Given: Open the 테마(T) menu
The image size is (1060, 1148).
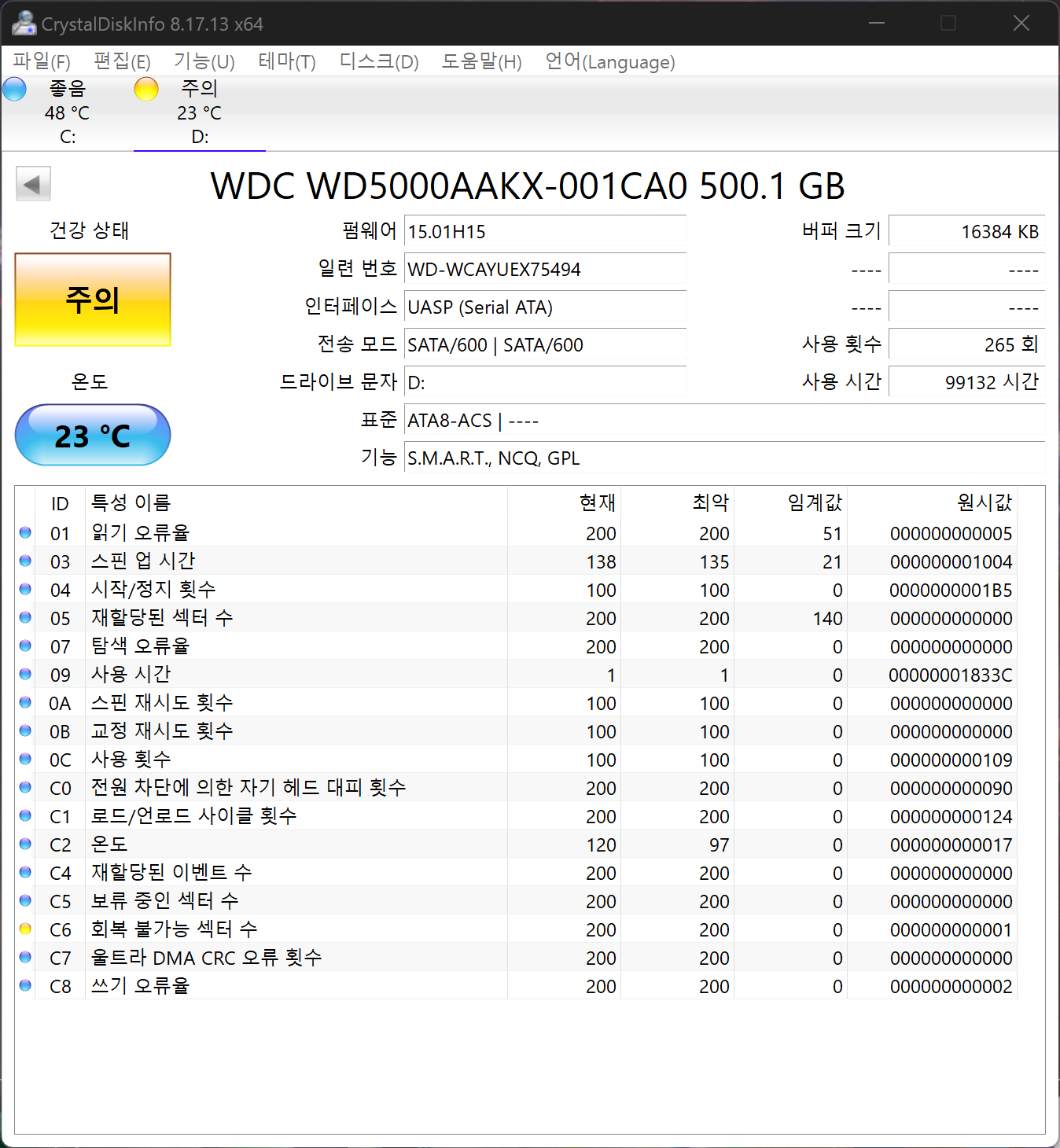Looking at the screenshot, I should pyautogui.click(x=287, y=61).
